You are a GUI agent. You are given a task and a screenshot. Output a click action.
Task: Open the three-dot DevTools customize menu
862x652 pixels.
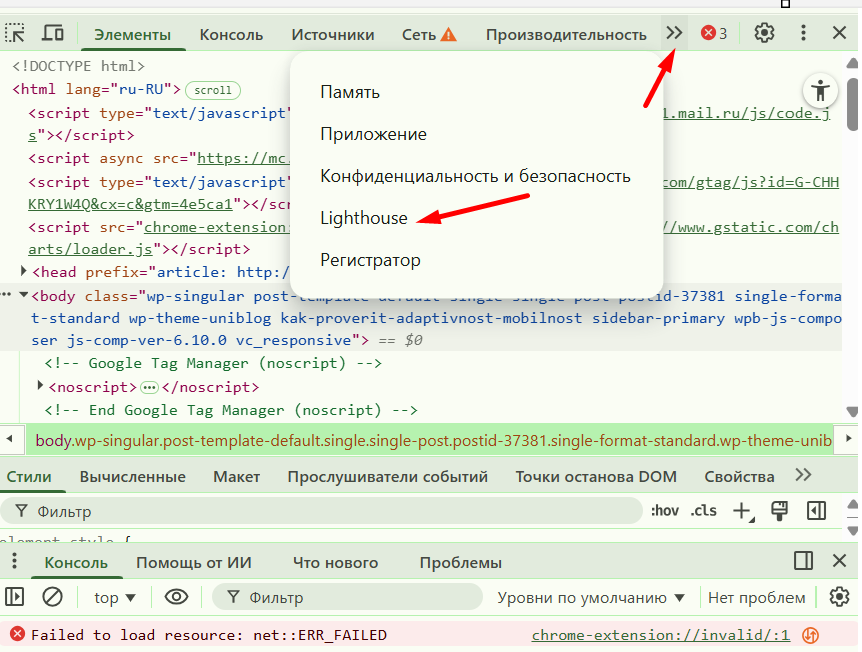point(803,33)
